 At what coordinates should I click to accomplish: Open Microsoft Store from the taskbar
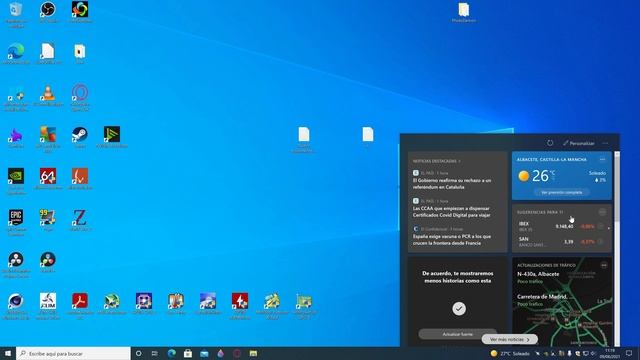(188, 353)
